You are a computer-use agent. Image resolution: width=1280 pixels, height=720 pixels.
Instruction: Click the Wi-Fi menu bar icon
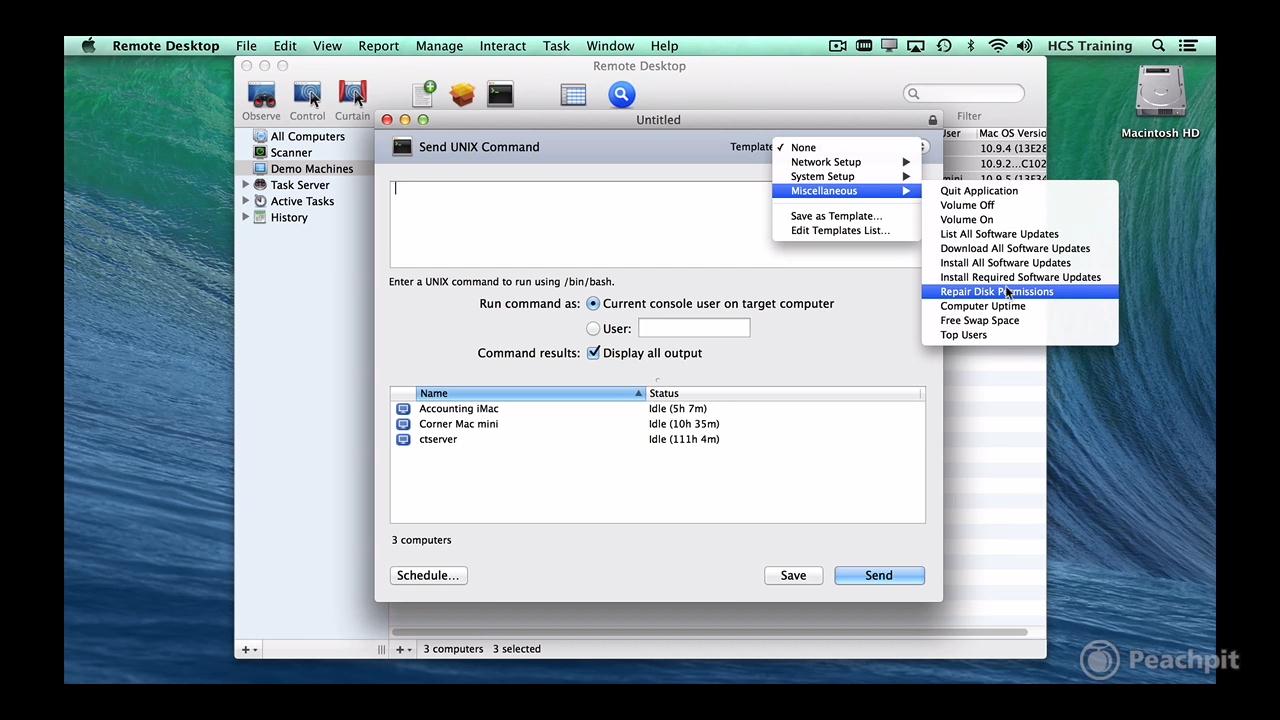(997, 46)
